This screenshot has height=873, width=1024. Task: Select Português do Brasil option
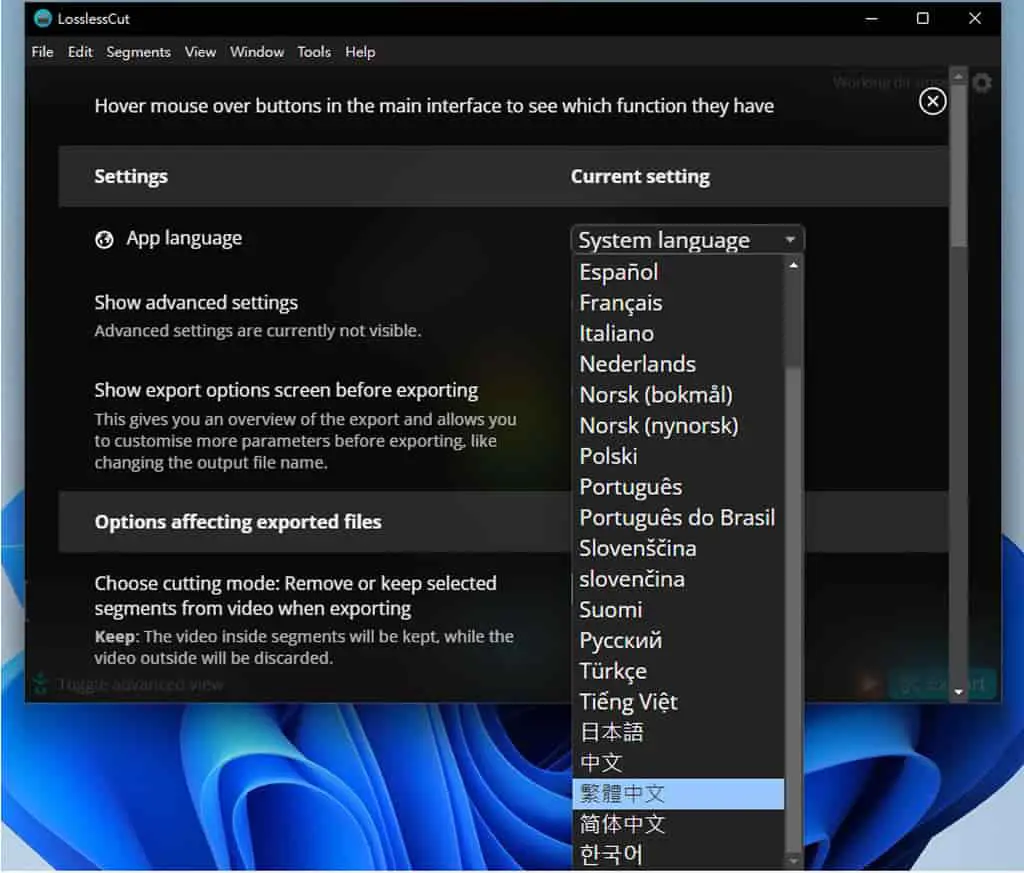click(678, 517)
